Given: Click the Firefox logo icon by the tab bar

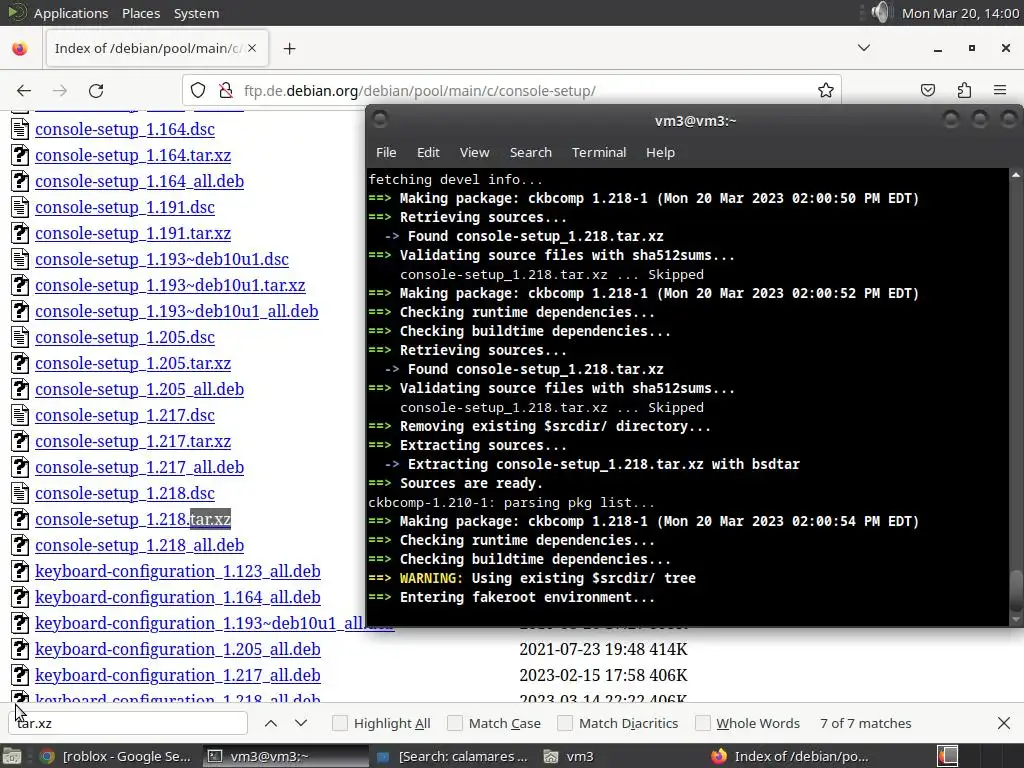Looking at the screenshot, I should [x=20, y=49].
